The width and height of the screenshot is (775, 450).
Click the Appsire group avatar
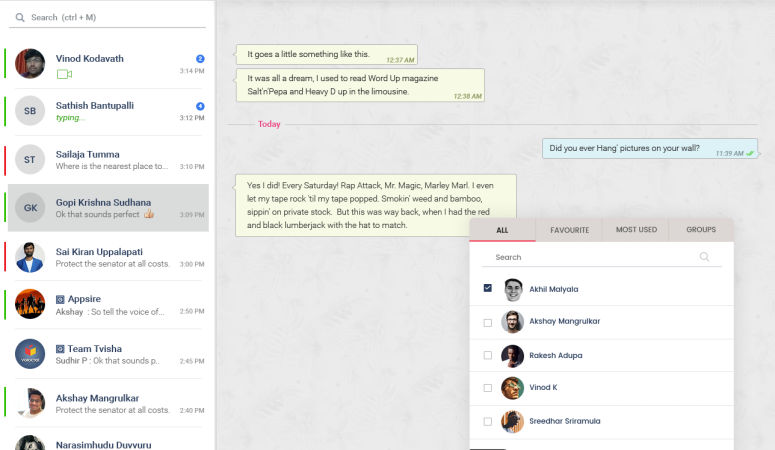coord(30,304)
